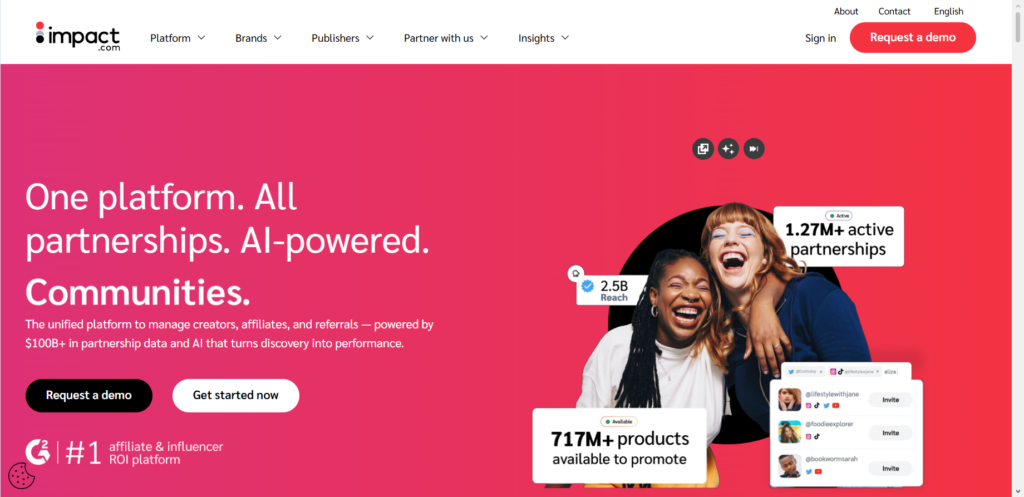Viewport: 1024px width, 497px height.
Task: Click the AI sparkle circular icon
Action: pyautogui.click(x=728, y=149)
